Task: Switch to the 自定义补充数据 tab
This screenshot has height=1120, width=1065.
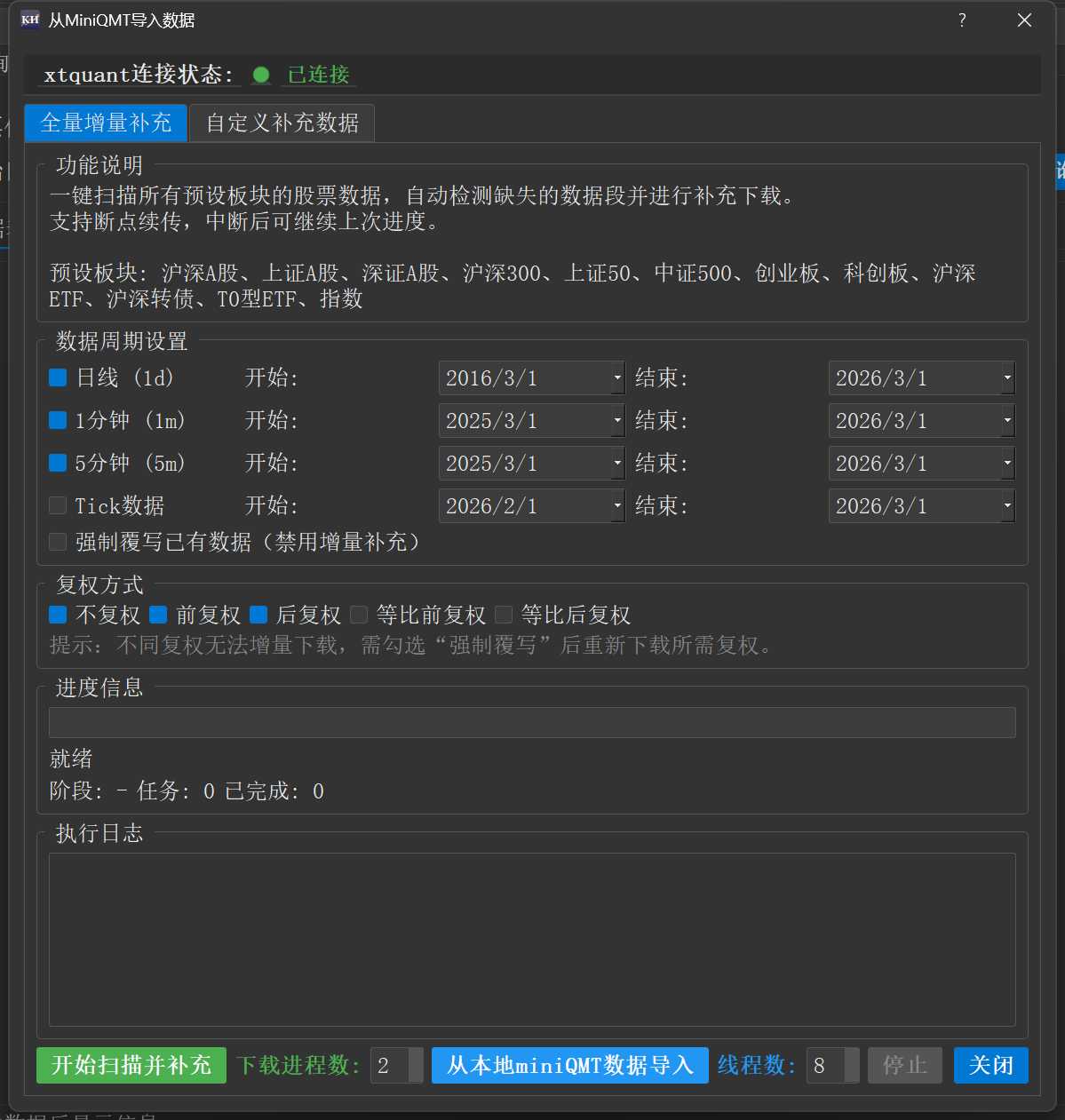Action: coord(282,123)
